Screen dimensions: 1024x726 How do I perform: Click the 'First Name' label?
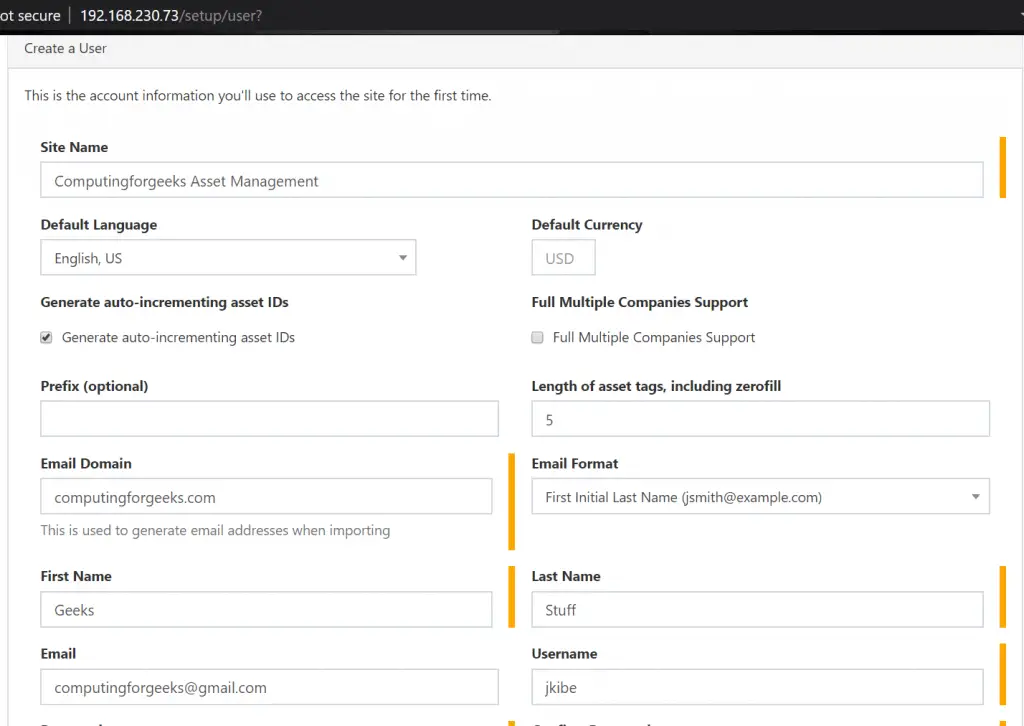click(76, 576)
